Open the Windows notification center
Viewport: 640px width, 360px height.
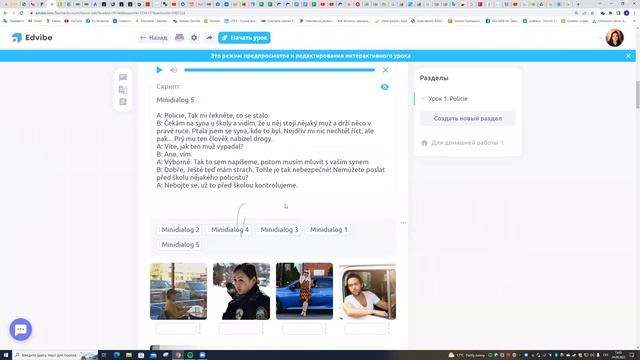(632, 355)
